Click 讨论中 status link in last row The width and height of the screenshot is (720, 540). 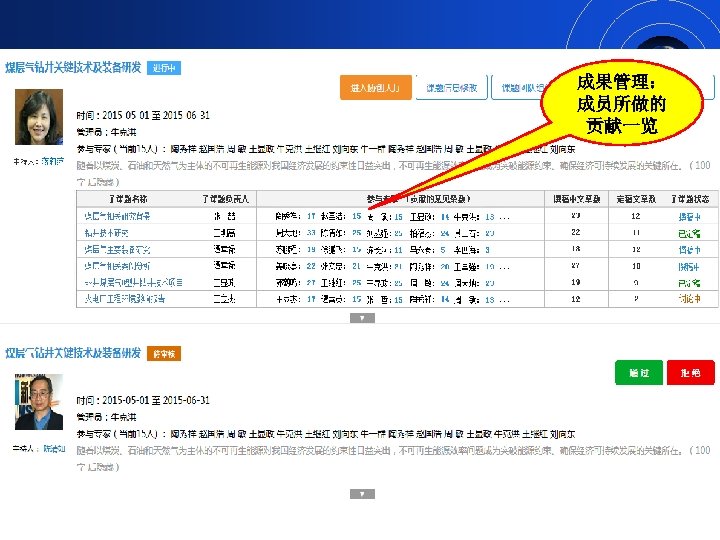(689, 299)
